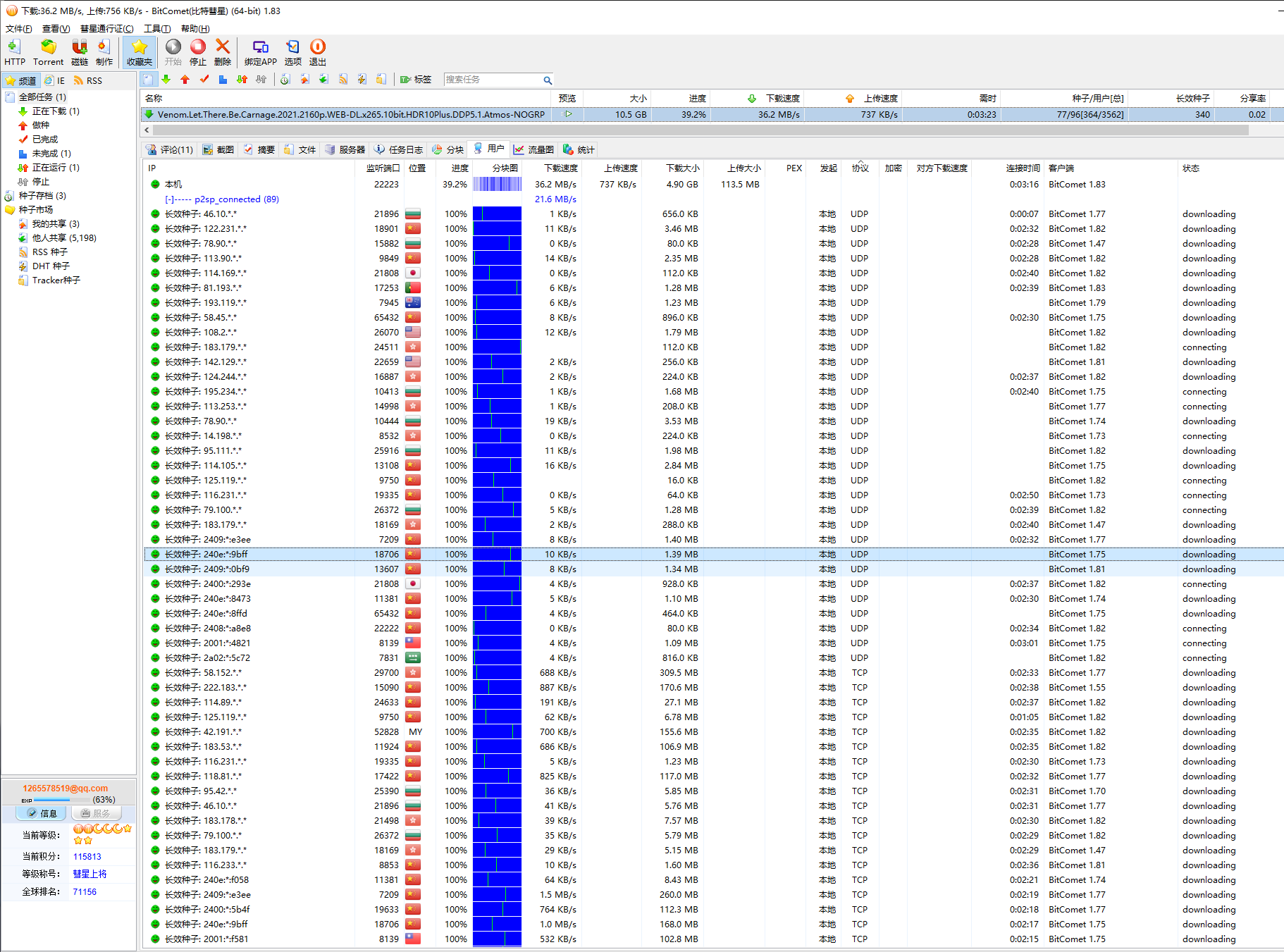The width and height of the screenshot is (1284, 952).
Task: Click the clock torrent archive toolbar icon
Action: click(285, 80)
